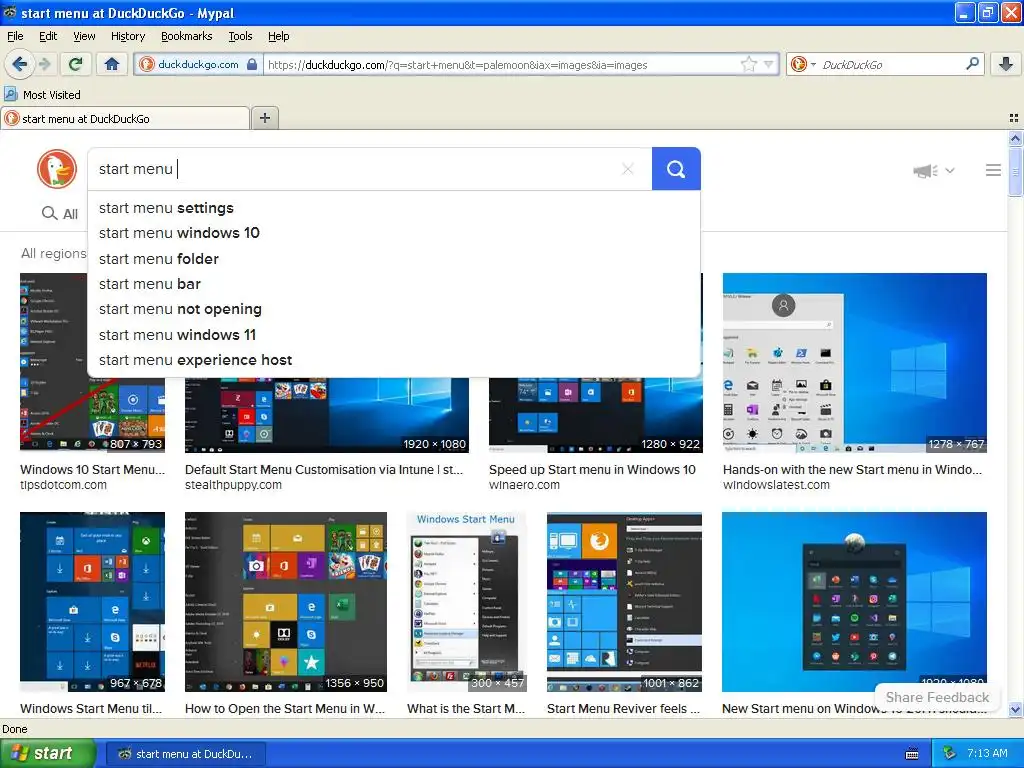Open the Tools menu
The height and width of the screenshot is (768, 1024).
(x=240, y=36)
